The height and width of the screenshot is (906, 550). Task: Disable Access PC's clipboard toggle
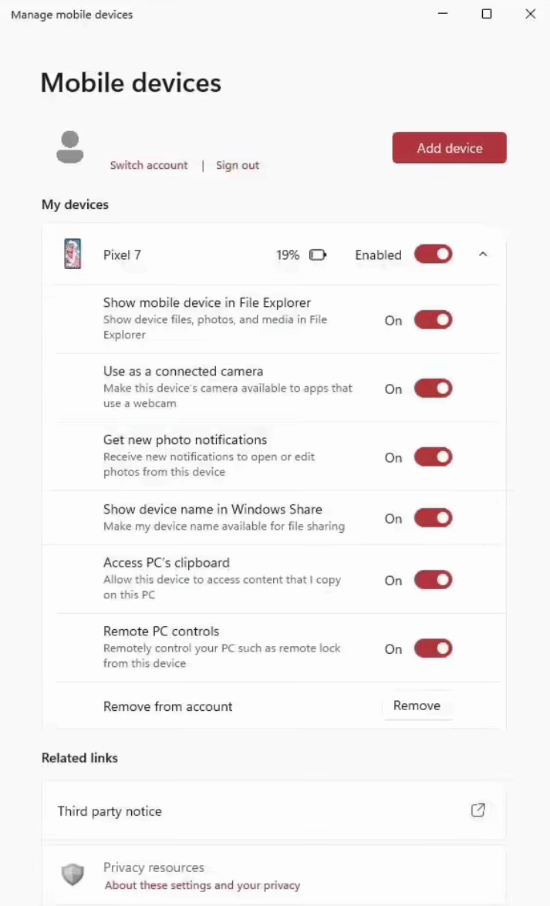[433, 580]
